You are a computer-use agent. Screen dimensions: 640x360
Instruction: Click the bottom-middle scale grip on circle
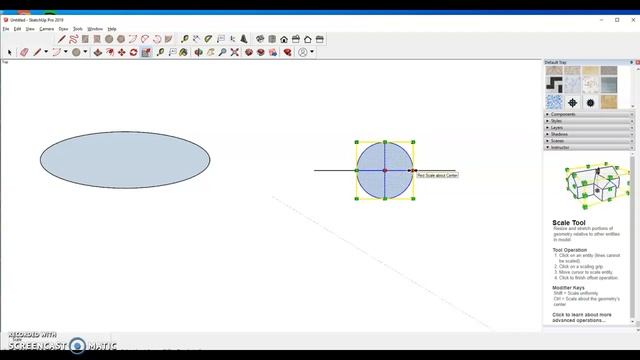(x=385, y=199)
